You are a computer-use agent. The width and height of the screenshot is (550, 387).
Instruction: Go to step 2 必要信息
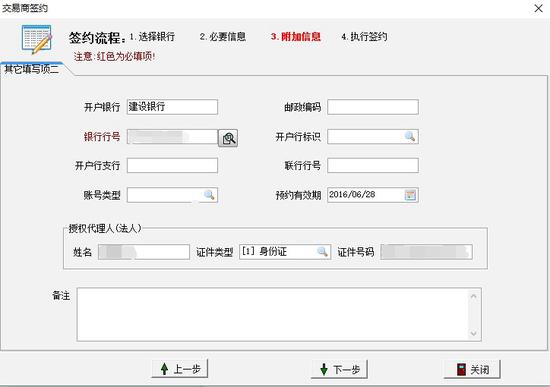click(223, 36)
